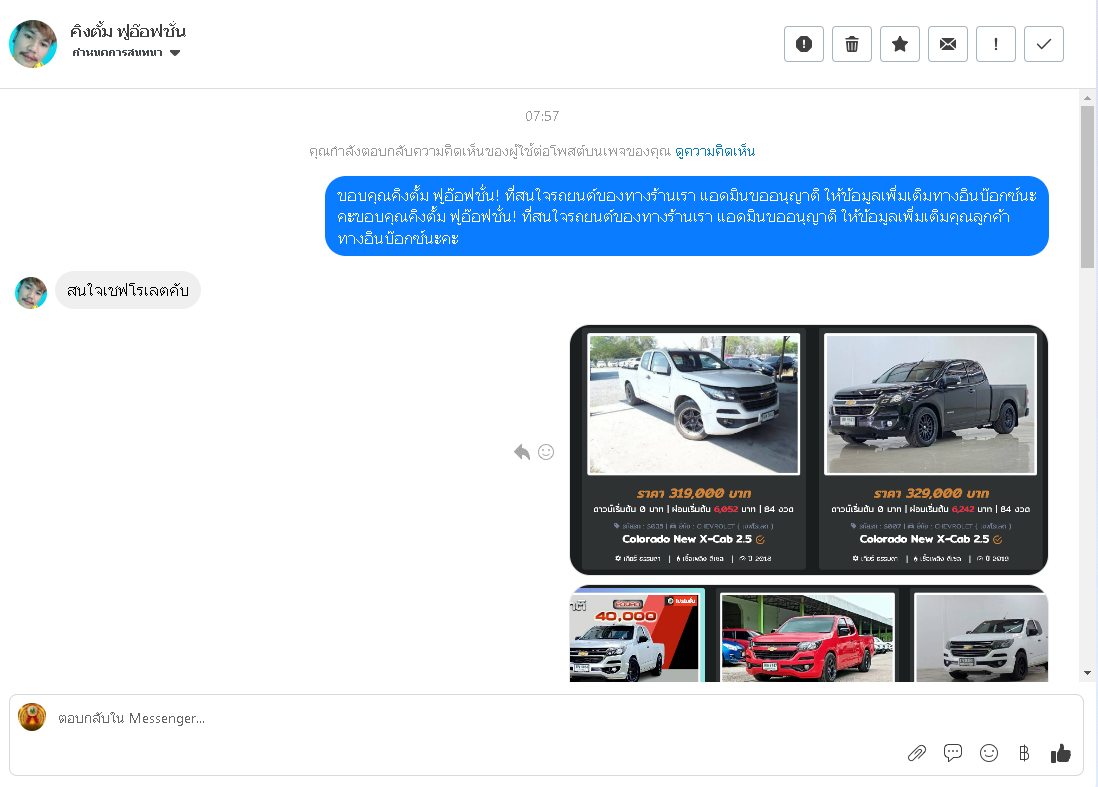
Task: Open red Chevrolet pickup photo
Action: pos(807,637)
